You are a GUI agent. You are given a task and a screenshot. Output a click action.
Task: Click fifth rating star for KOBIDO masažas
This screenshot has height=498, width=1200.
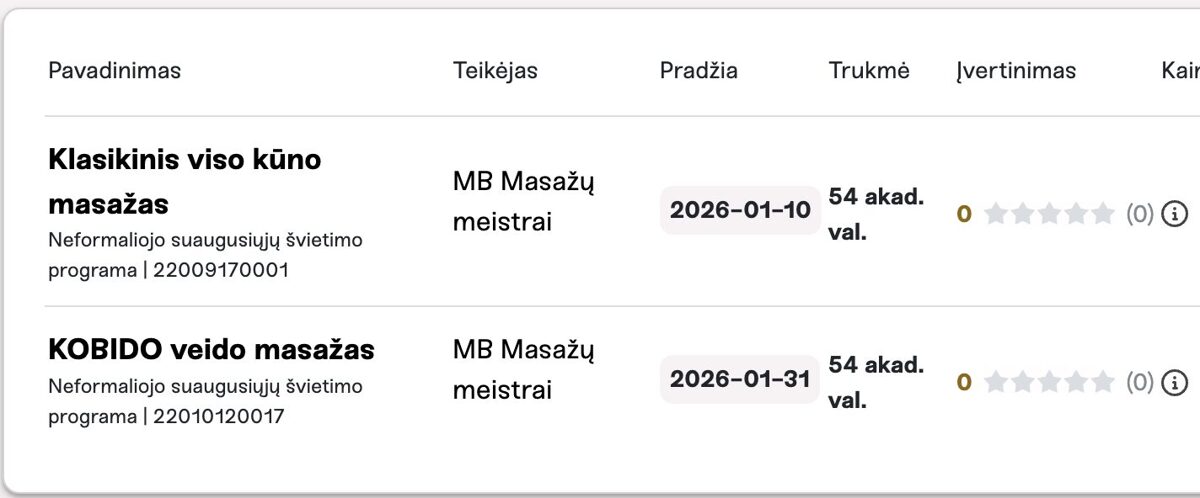tap(1103, 381)
